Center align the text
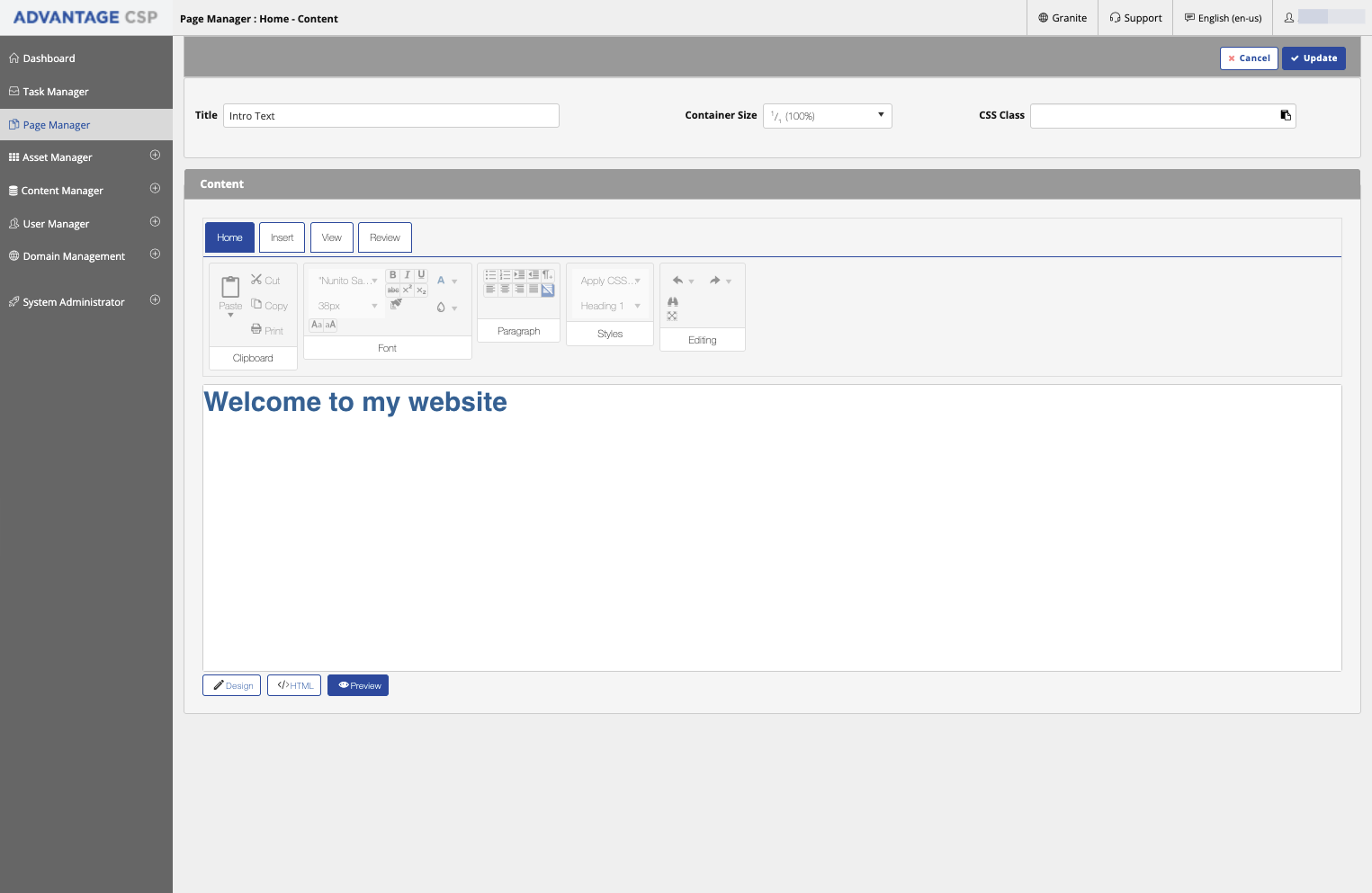1372x893 pixels. coord(505,290)
